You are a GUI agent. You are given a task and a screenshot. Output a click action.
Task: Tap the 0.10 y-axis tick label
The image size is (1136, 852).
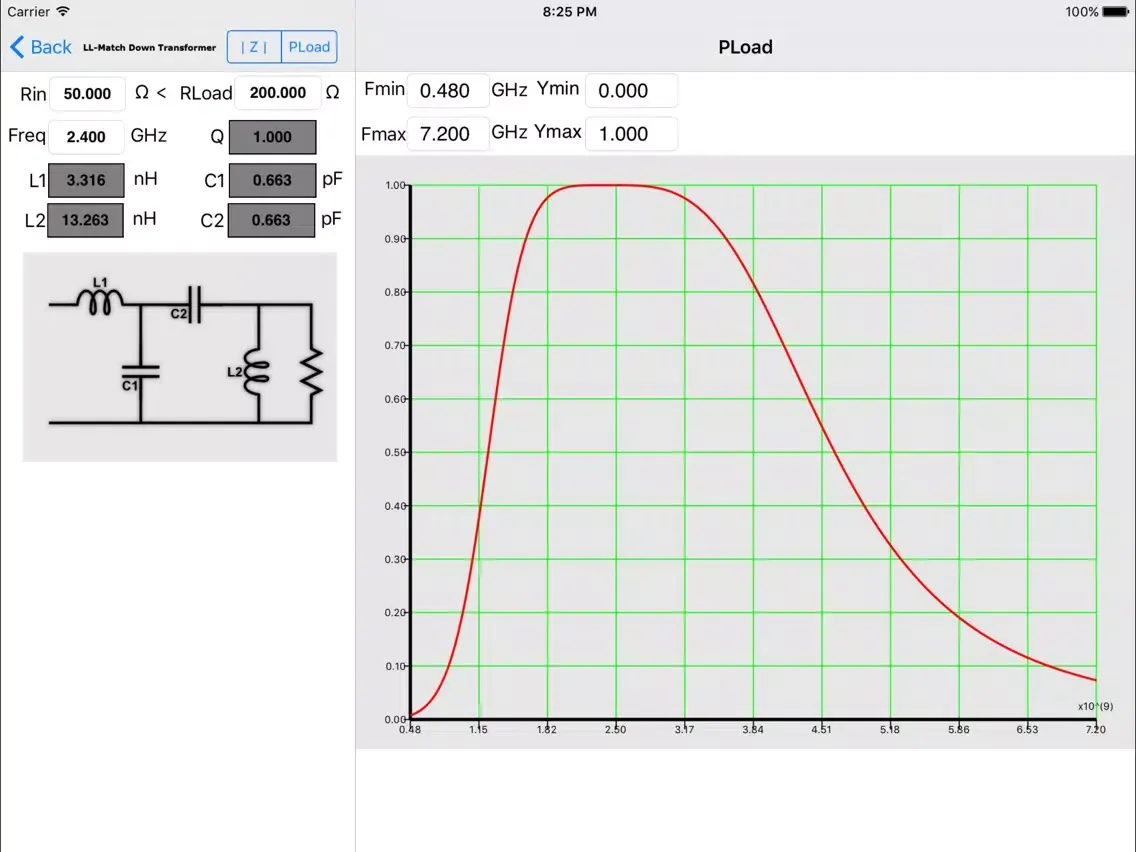click(x=395, y=666)
